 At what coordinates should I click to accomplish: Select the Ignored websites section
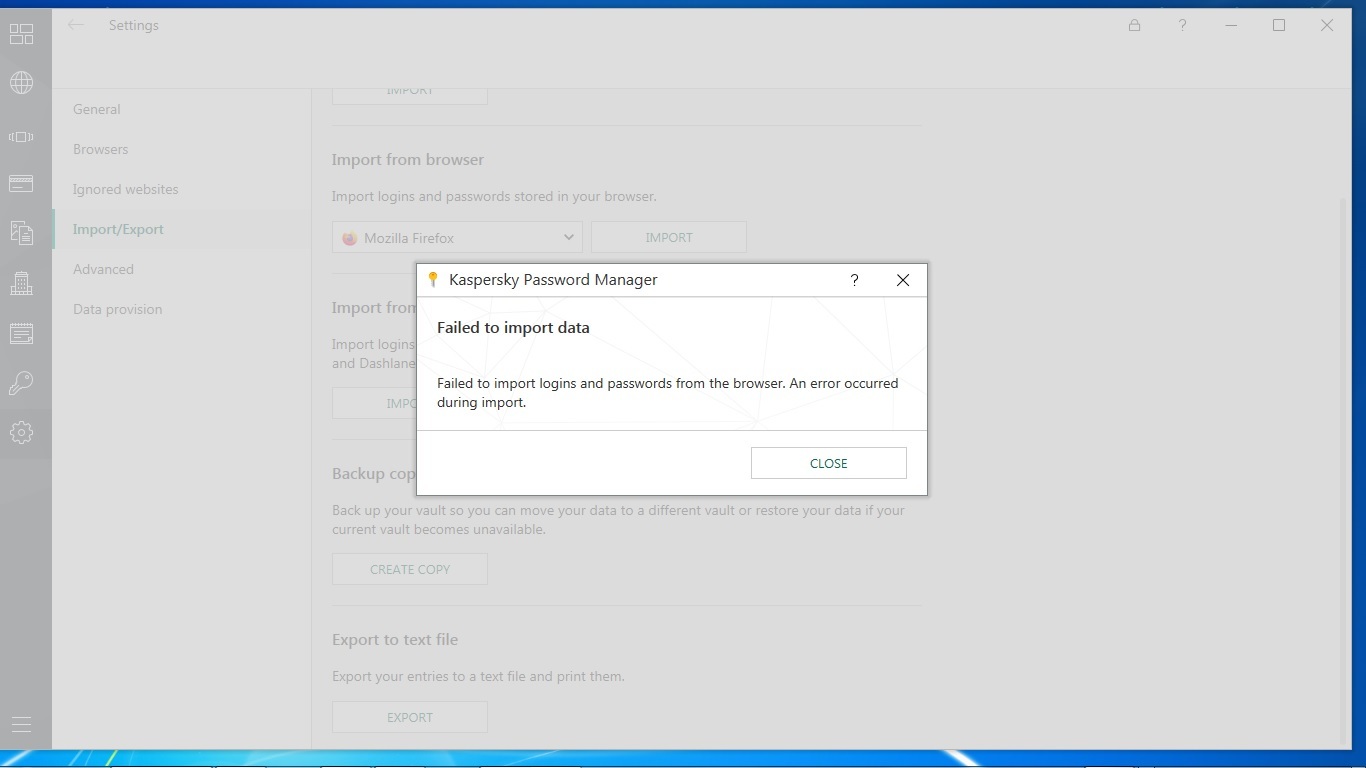126,189
